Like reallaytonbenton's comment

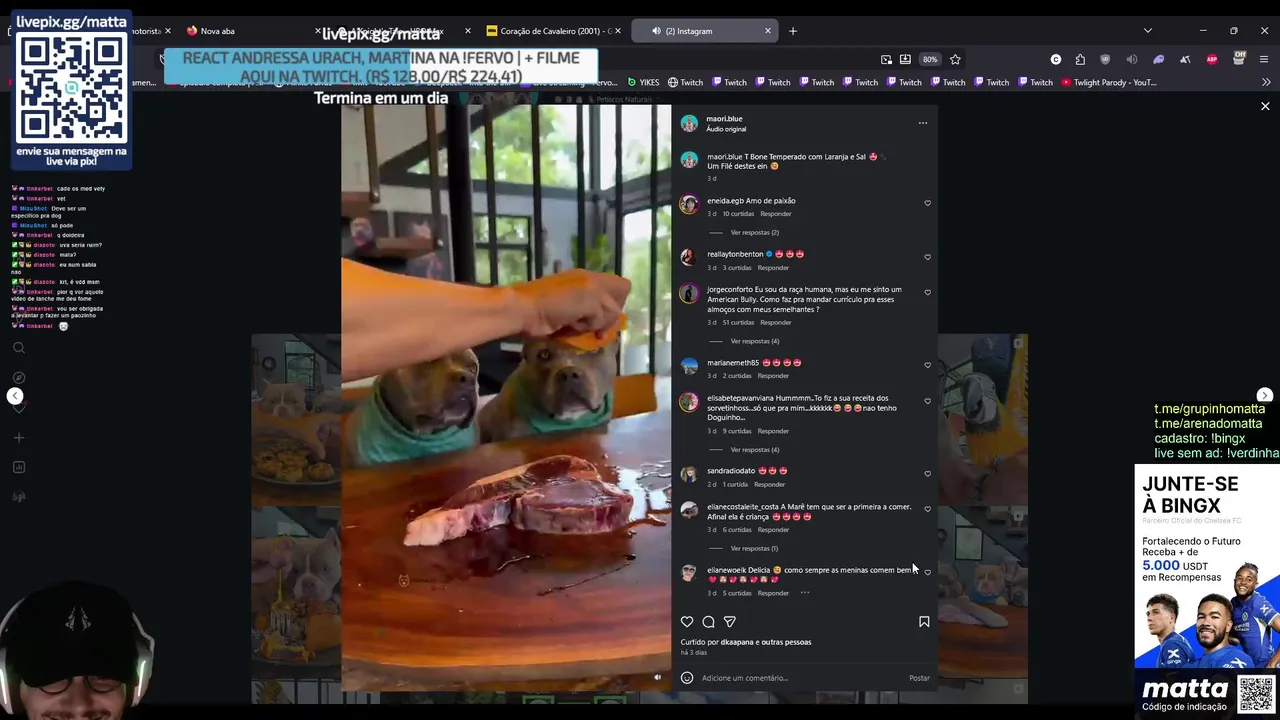(x=927, y=257)
